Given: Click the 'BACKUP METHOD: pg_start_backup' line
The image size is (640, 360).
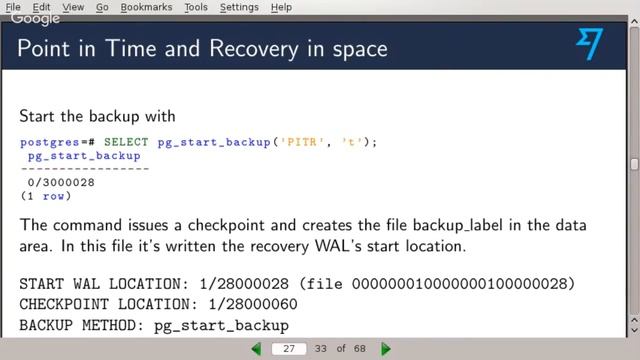Looking at the screenshot, I should 154,326.
